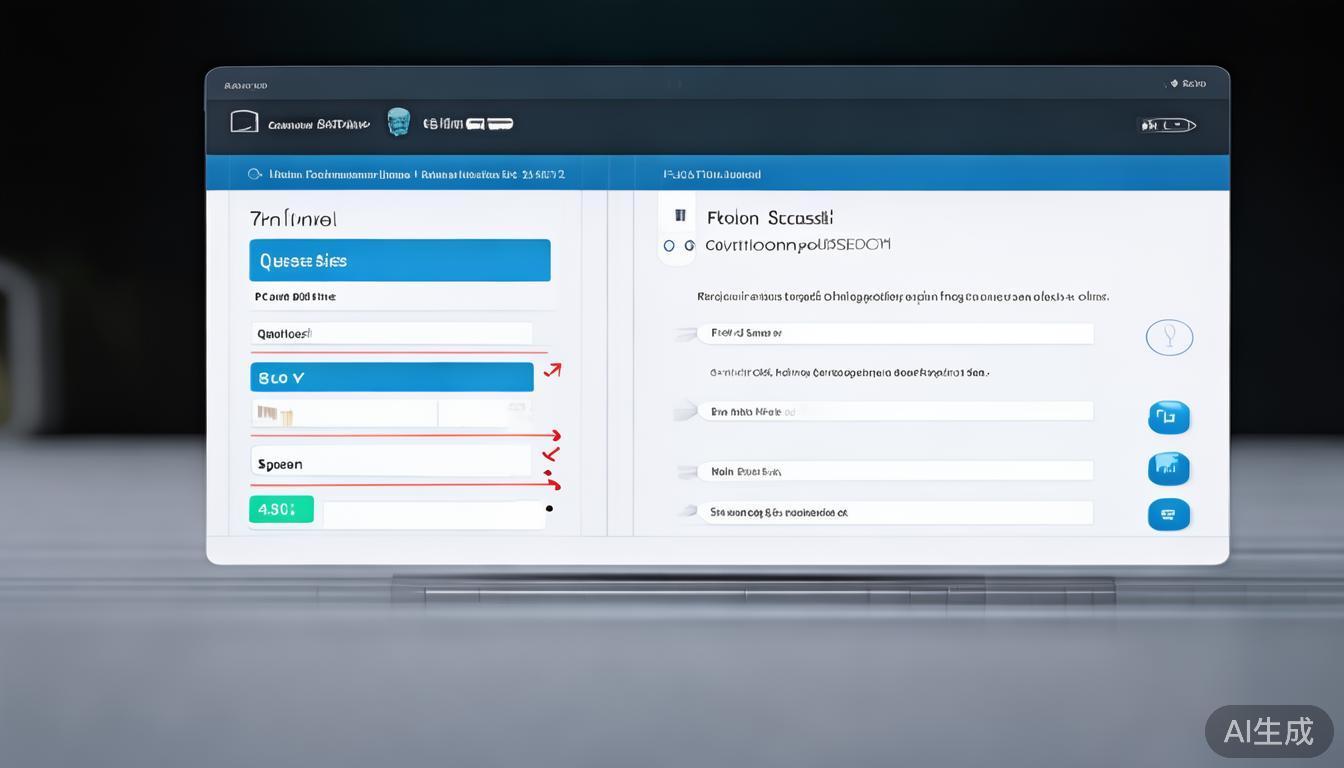Viewport: 1344px width, 768px height.
Task: Expand the chevron beside the bottom right-panel field
Action: click(x=686, y=511)
